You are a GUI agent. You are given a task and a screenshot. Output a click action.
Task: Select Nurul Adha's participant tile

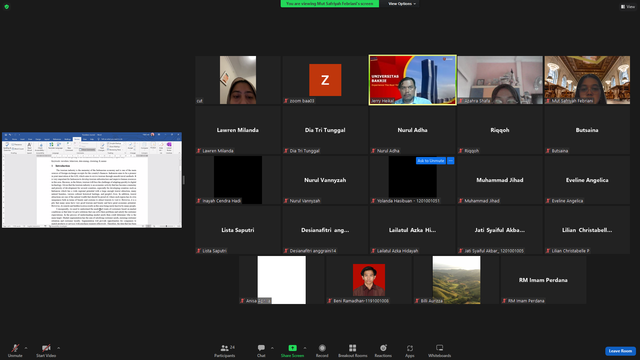tap(413, 130)
